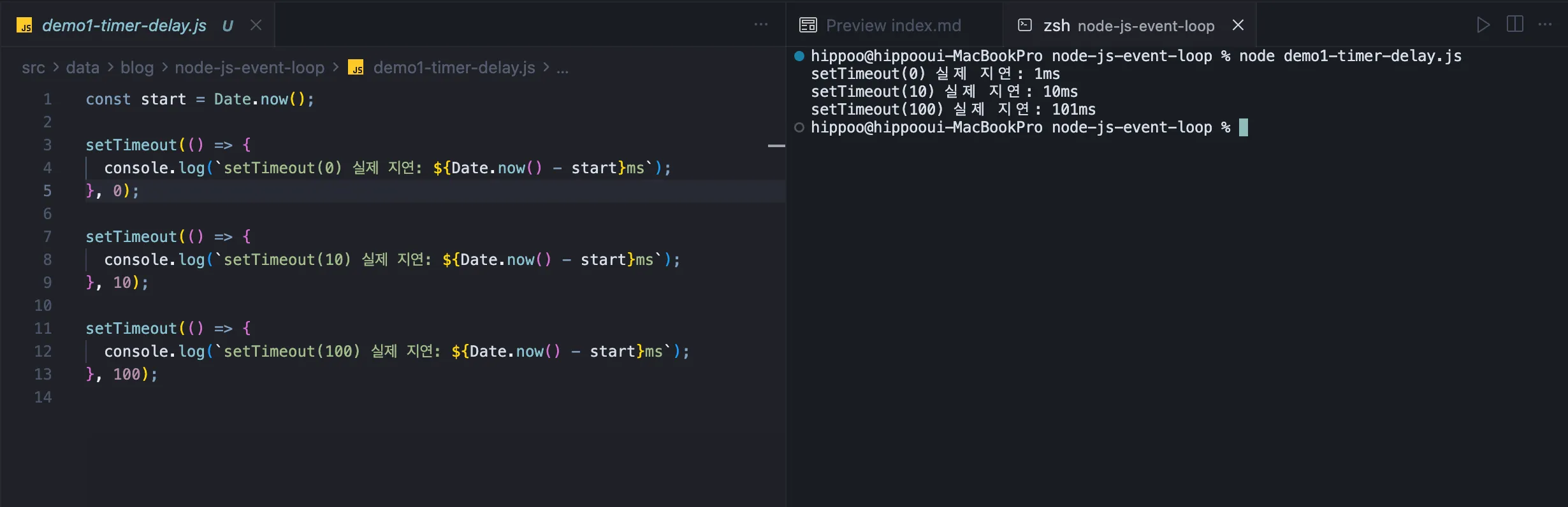Close the demo1-timer-delay.js editor tab
Screen dimensions: 1568x507
coord(256,25)
